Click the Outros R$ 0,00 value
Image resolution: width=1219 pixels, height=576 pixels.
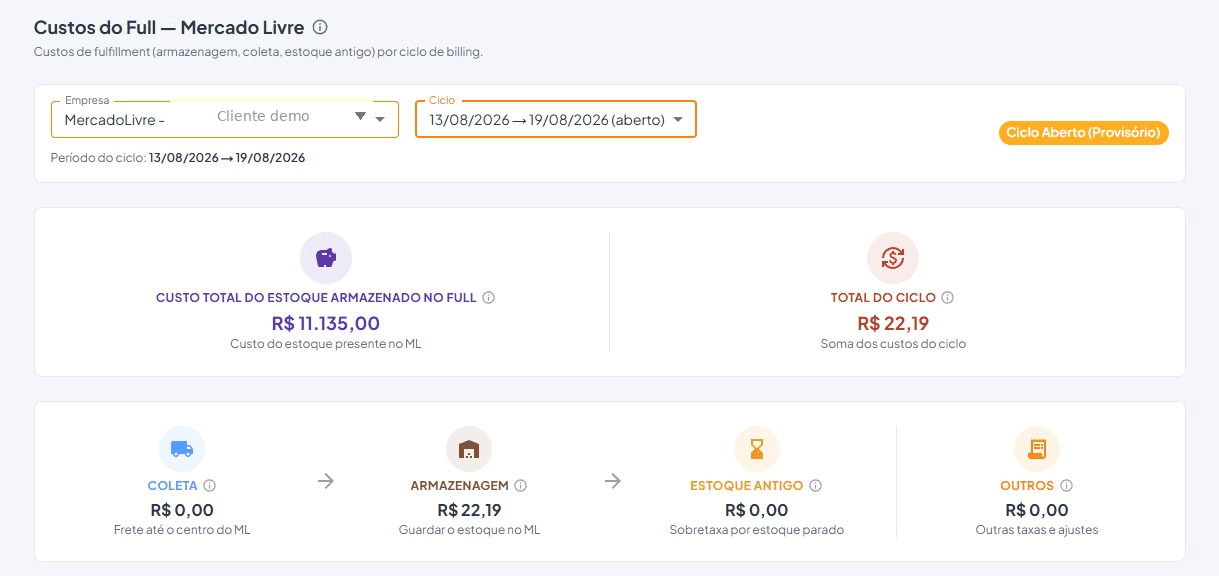1037,510
